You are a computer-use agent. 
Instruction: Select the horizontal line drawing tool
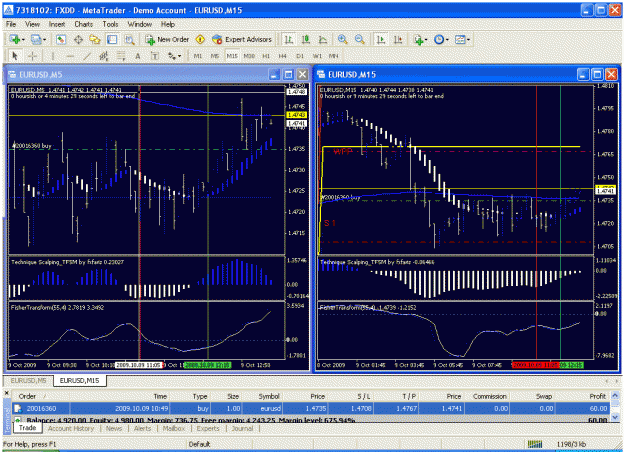[70, 56]
